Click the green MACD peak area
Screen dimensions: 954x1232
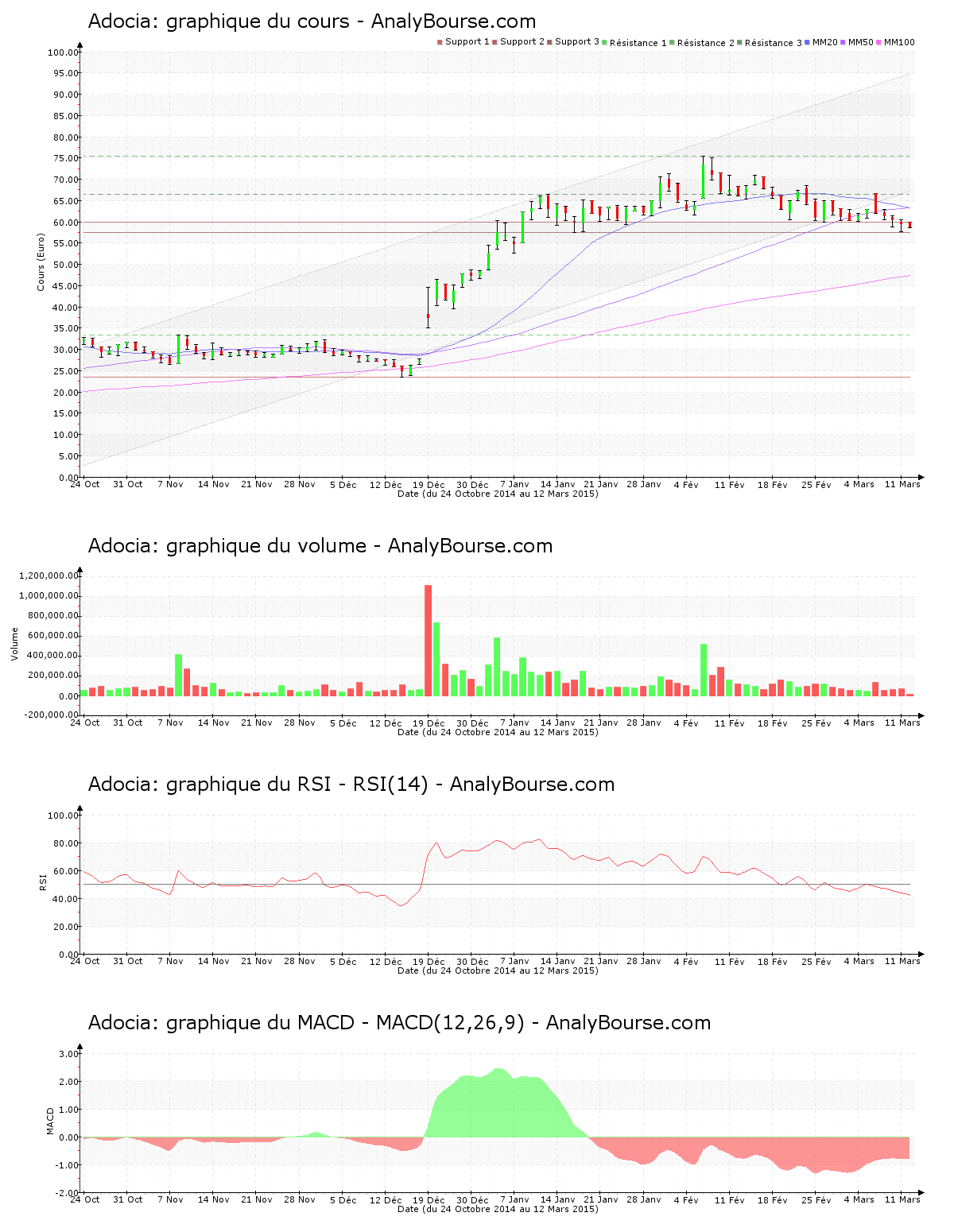(497, 1105)
